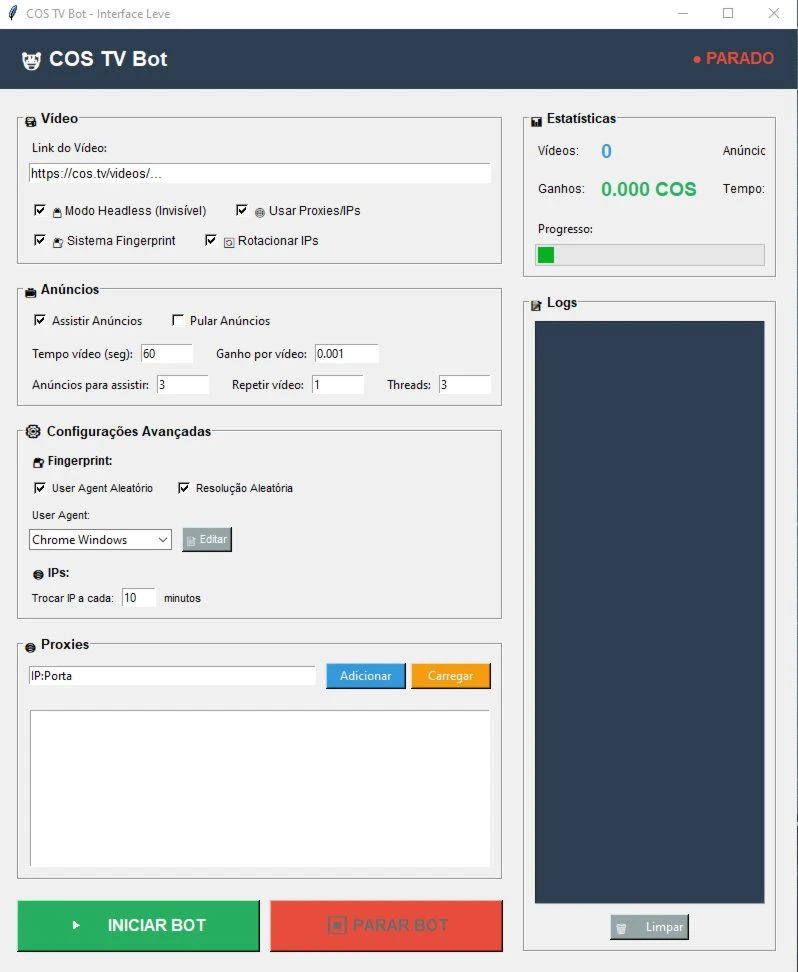This screenshot has height=972, width=798.
Task: Click the trash icon on Limpar button
Action: click(x=621, y=928)
